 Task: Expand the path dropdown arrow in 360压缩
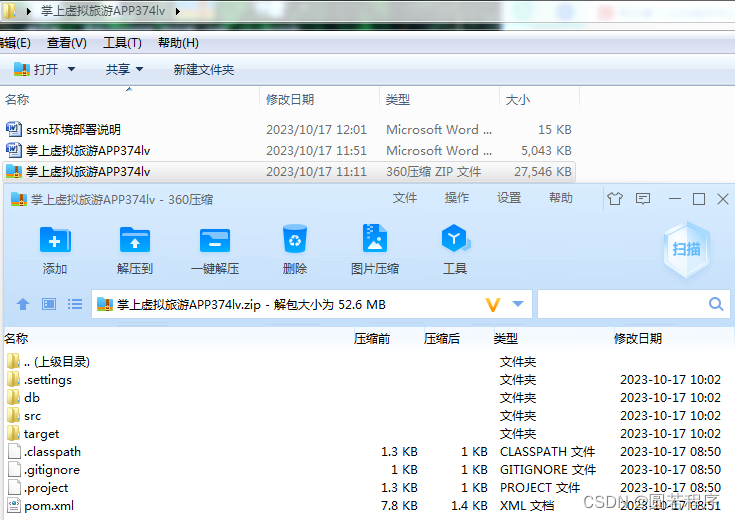coord(518,304)
